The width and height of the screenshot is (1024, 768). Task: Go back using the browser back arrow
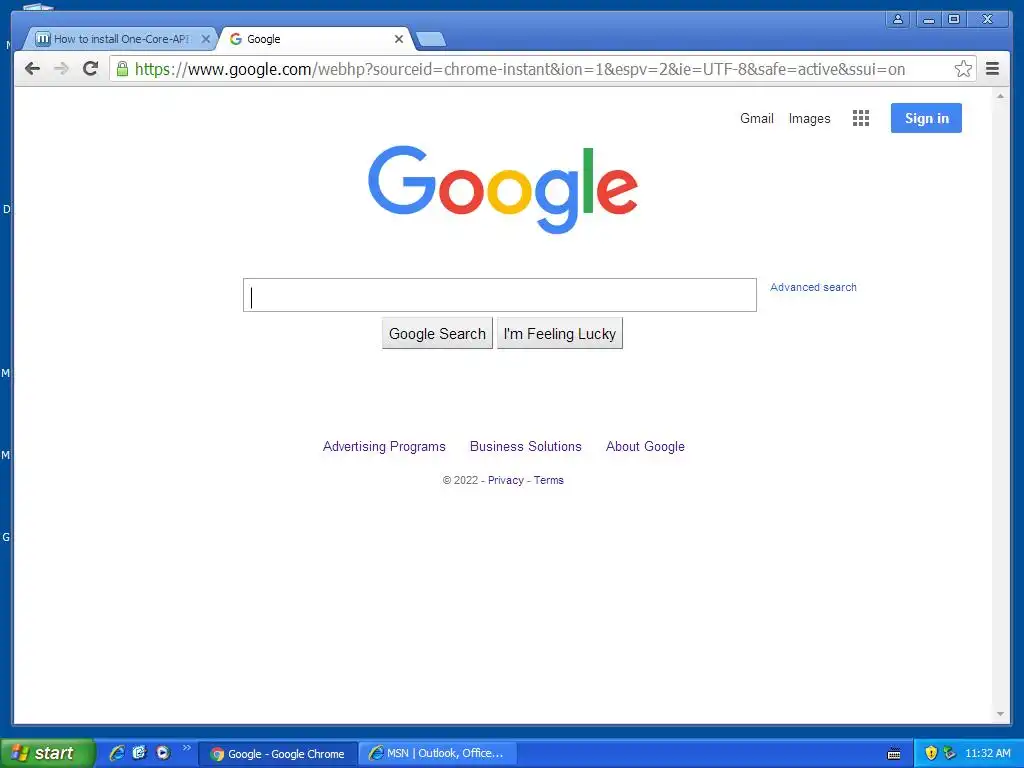point(32,69)
